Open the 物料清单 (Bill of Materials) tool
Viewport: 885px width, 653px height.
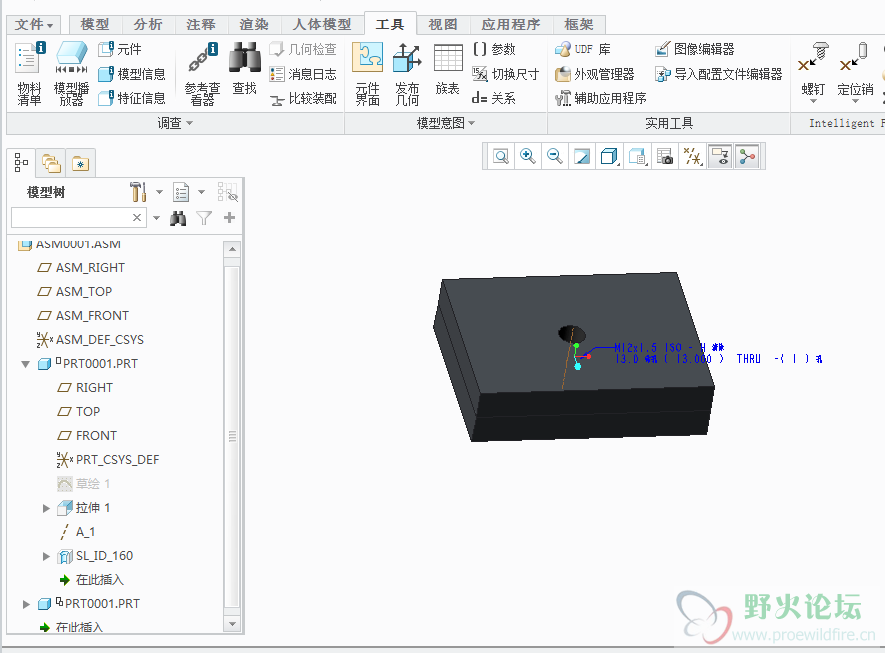(x=29, y=73)
